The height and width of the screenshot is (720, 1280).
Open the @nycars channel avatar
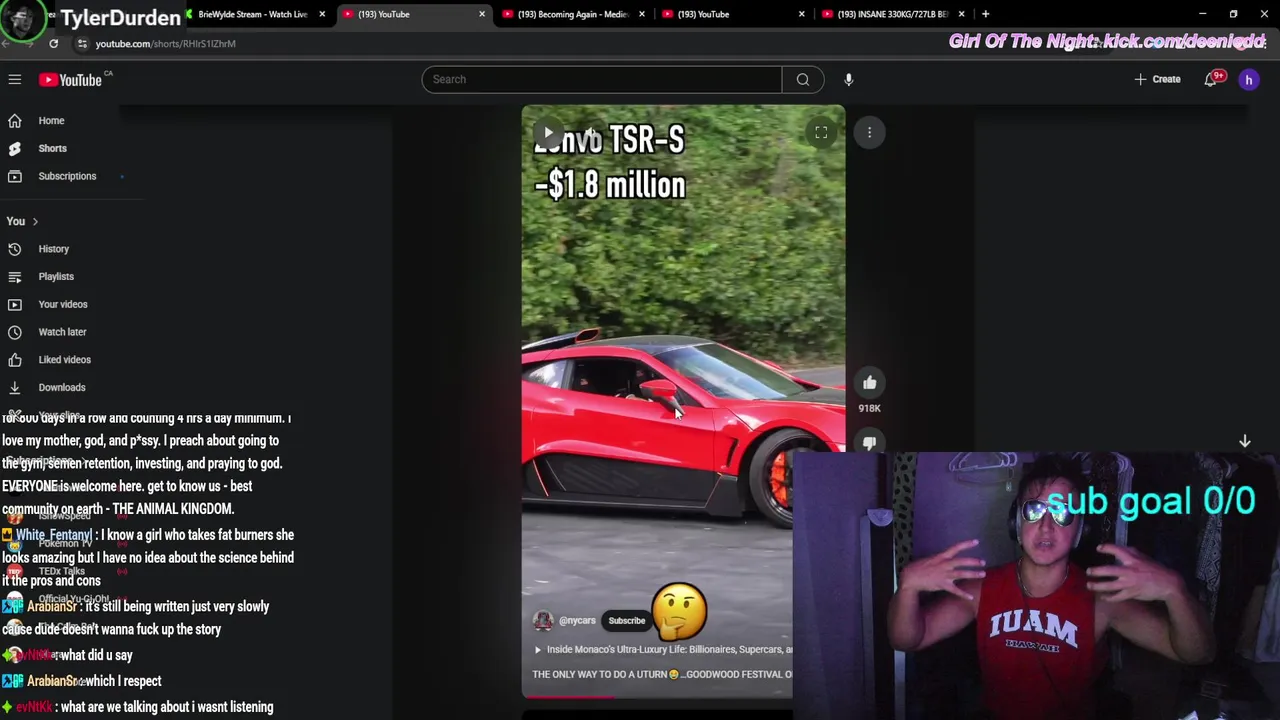tap(543, 620)
